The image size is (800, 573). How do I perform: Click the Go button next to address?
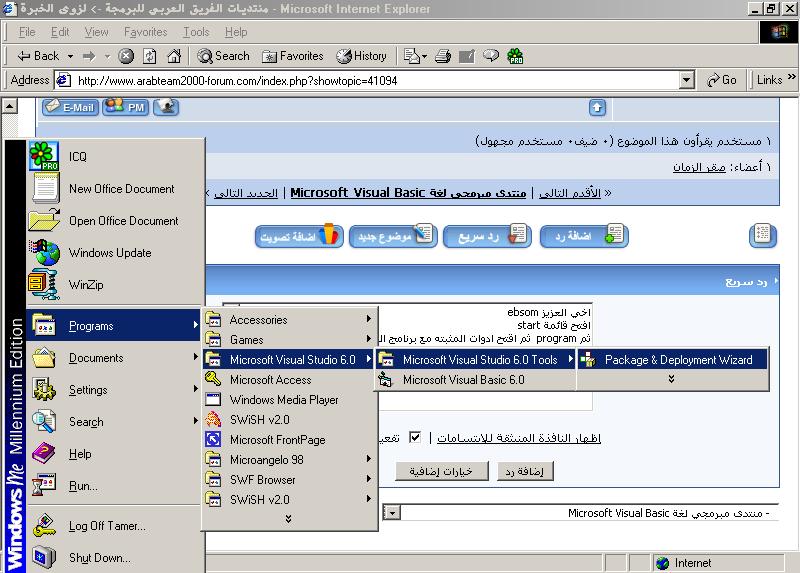pyautogui.click(x=722, y=80)
